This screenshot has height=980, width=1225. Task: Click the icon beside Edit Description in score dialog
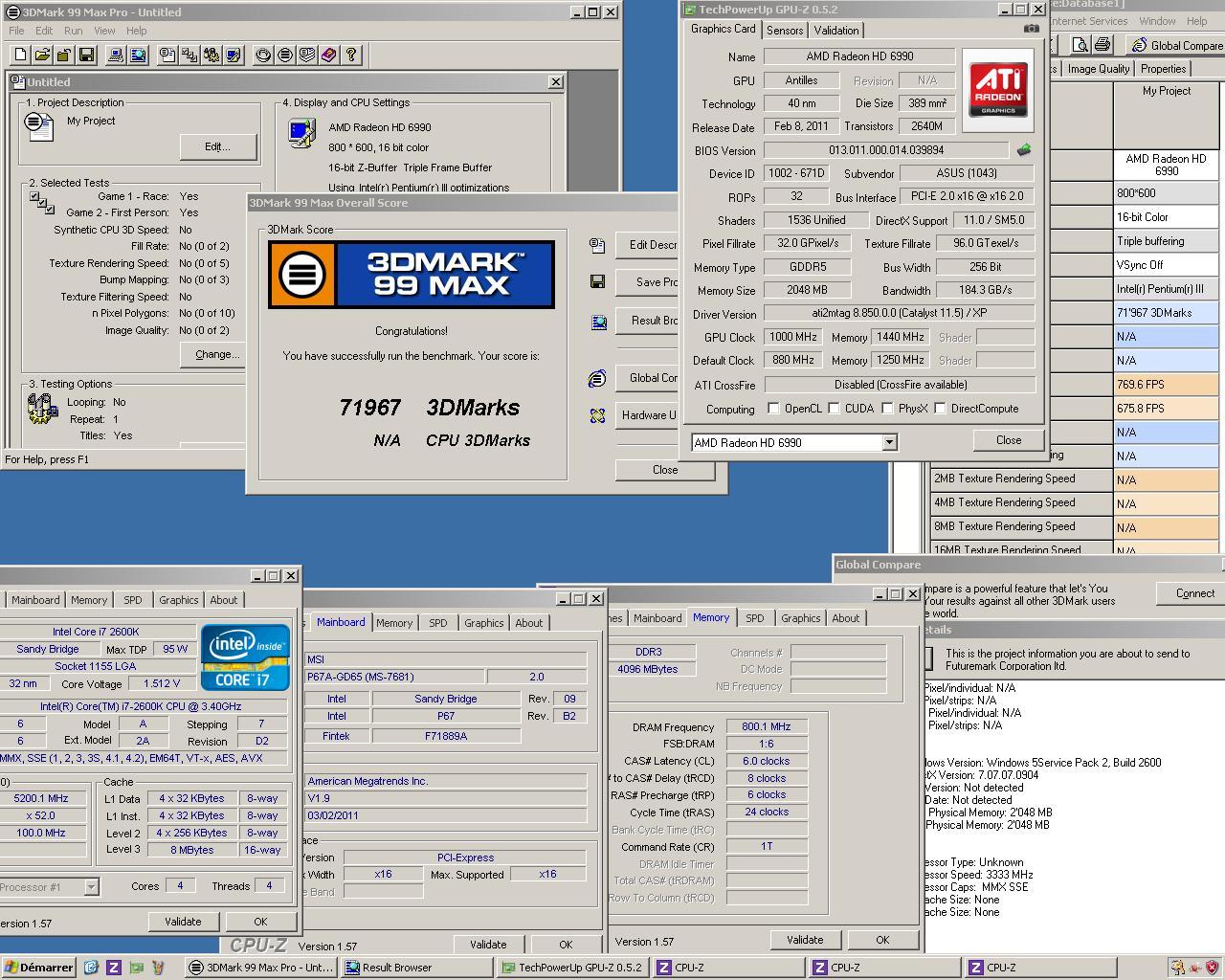click(x=597, y=245)
